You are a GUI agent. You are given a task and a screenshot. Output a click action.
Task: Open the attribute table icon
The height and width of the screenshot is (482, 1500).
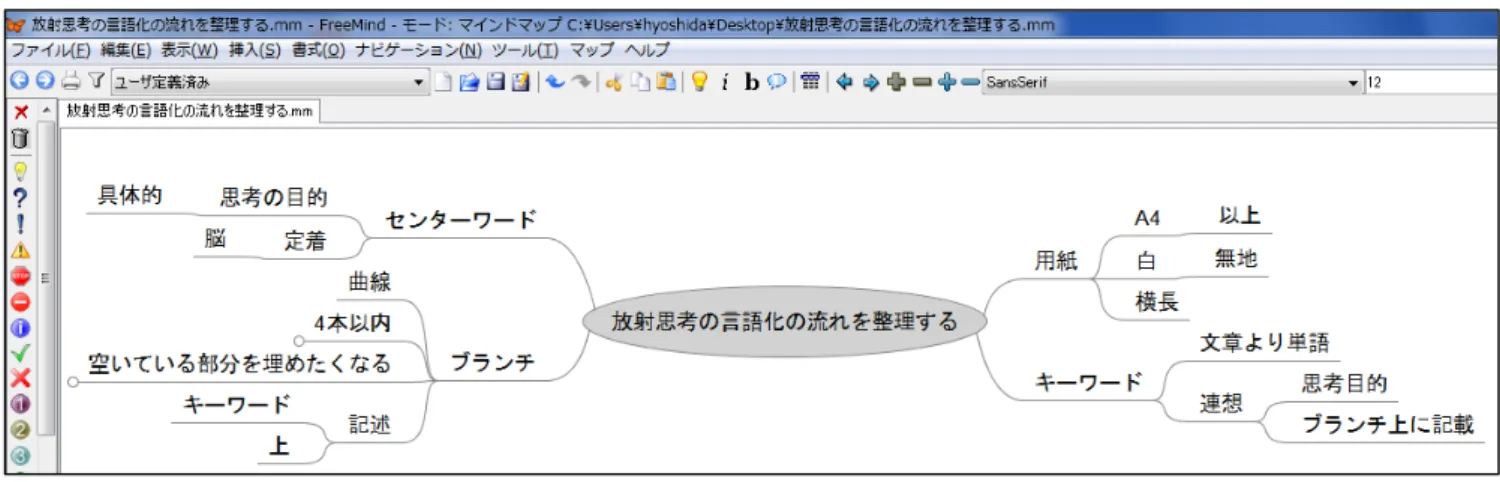tap(811, 83)
